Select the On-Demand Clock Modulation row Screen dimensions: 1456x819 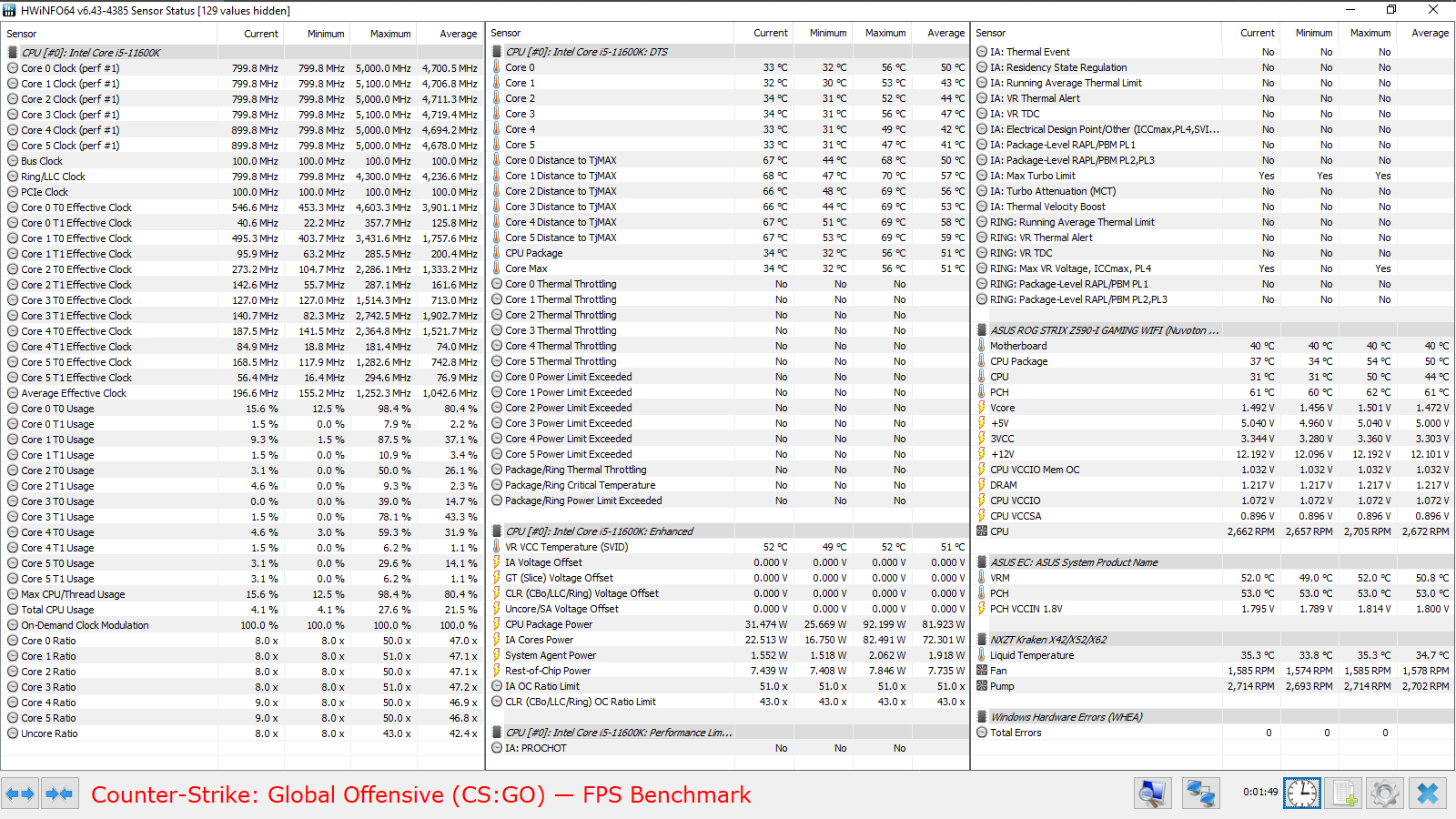pyautogui.click(x=242, y=625)
